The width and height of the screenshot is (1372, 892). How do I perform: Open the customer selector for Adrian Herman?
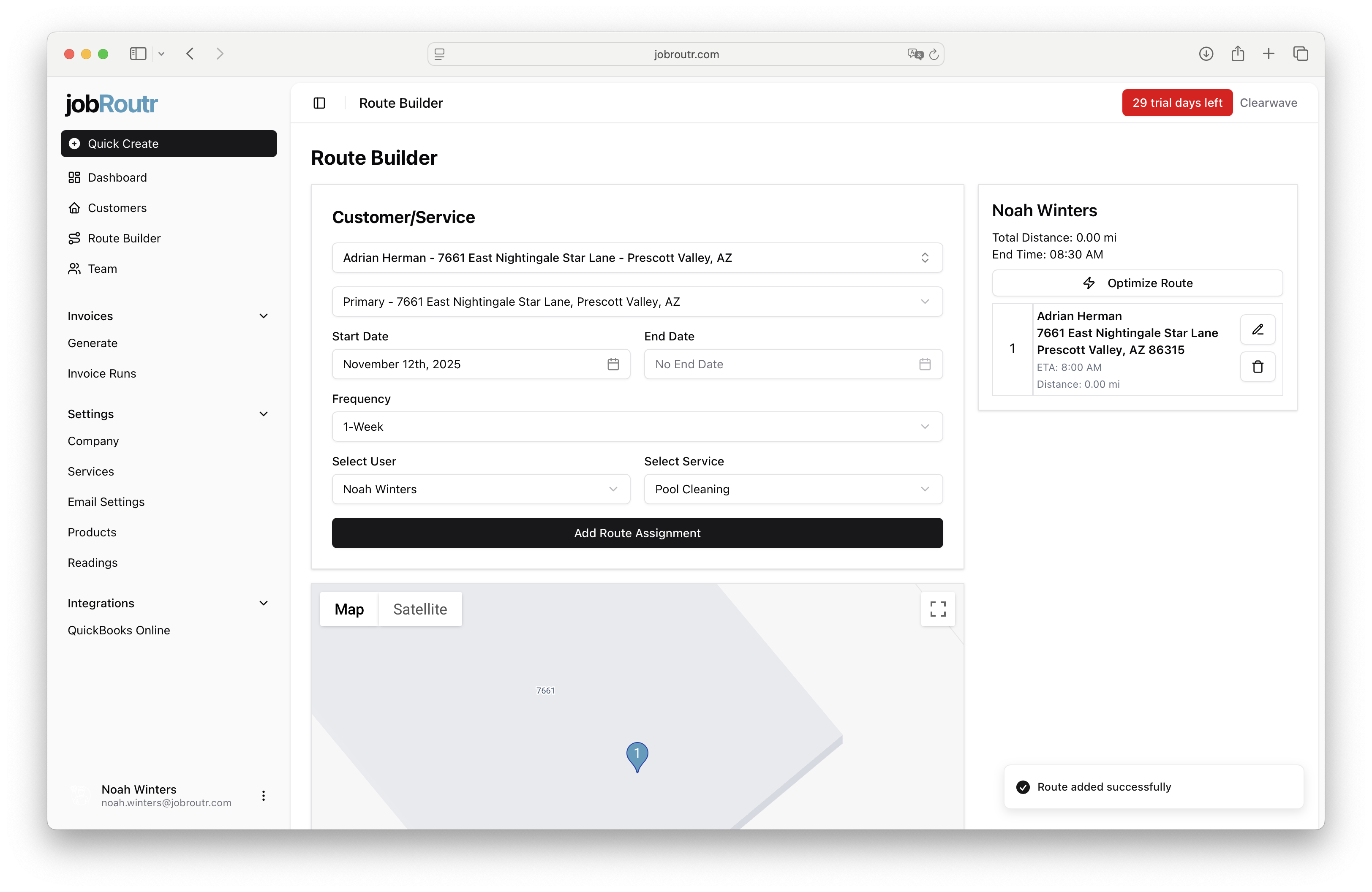point(637,258)
